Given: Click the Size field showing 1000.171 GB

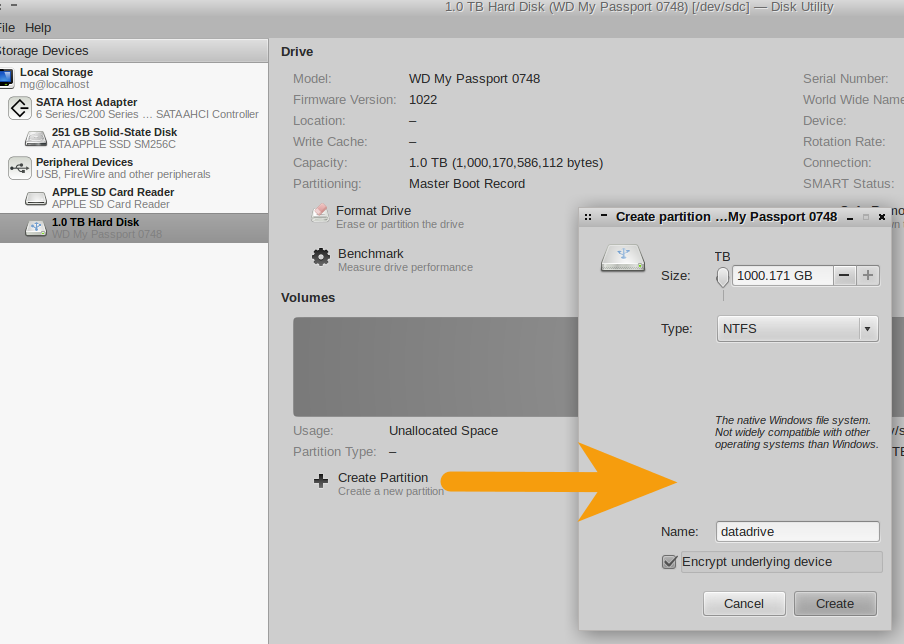Looking at the screenshot, I should [782, 275].
